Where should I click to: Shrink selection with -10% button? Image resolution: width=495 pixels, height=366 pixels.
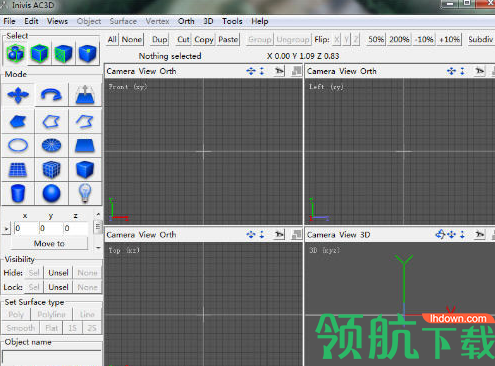click(x=424, y=39)
